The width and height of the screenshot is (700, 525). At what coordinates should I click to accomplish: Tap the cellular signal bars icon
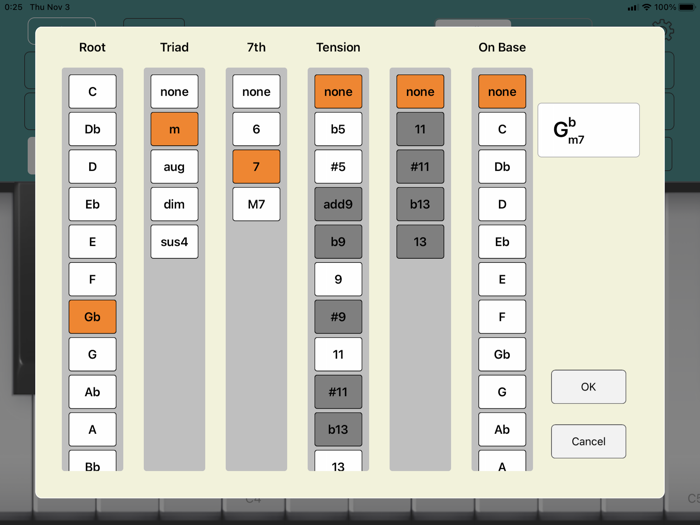tap(632, 7)
